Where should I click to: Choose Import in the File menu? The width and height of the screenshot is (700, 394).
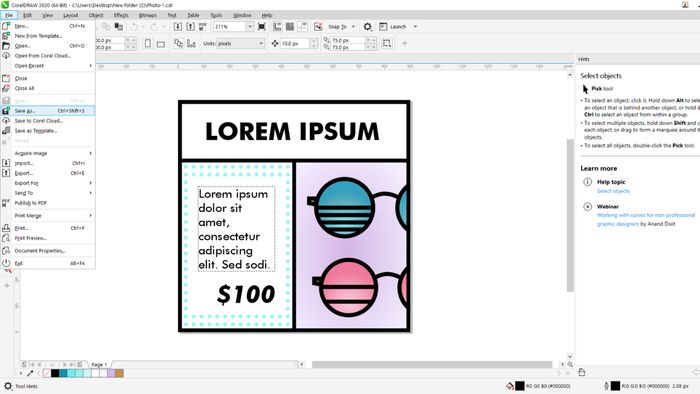click(x=48, y=163)
